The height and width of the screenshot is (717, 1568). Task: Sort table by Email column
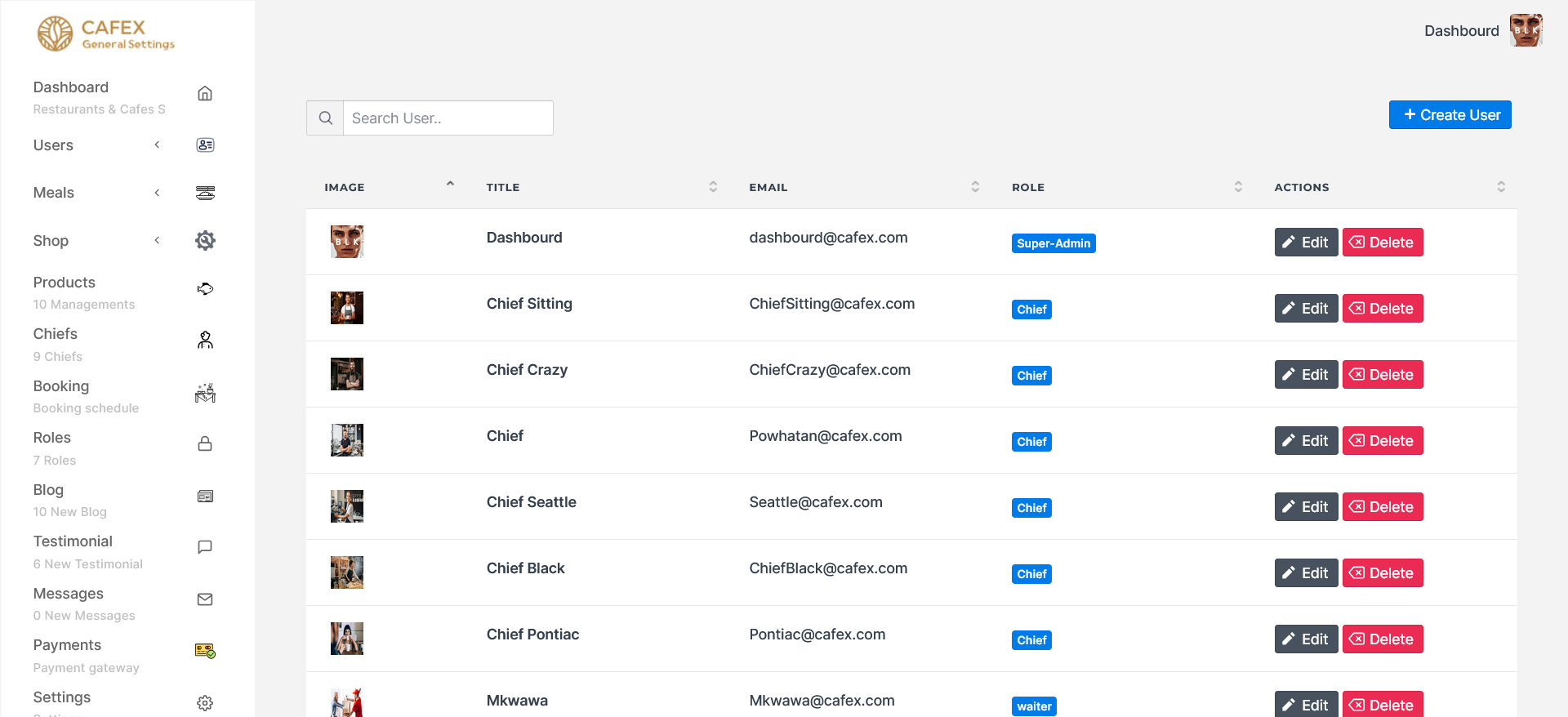pos(975,187)
